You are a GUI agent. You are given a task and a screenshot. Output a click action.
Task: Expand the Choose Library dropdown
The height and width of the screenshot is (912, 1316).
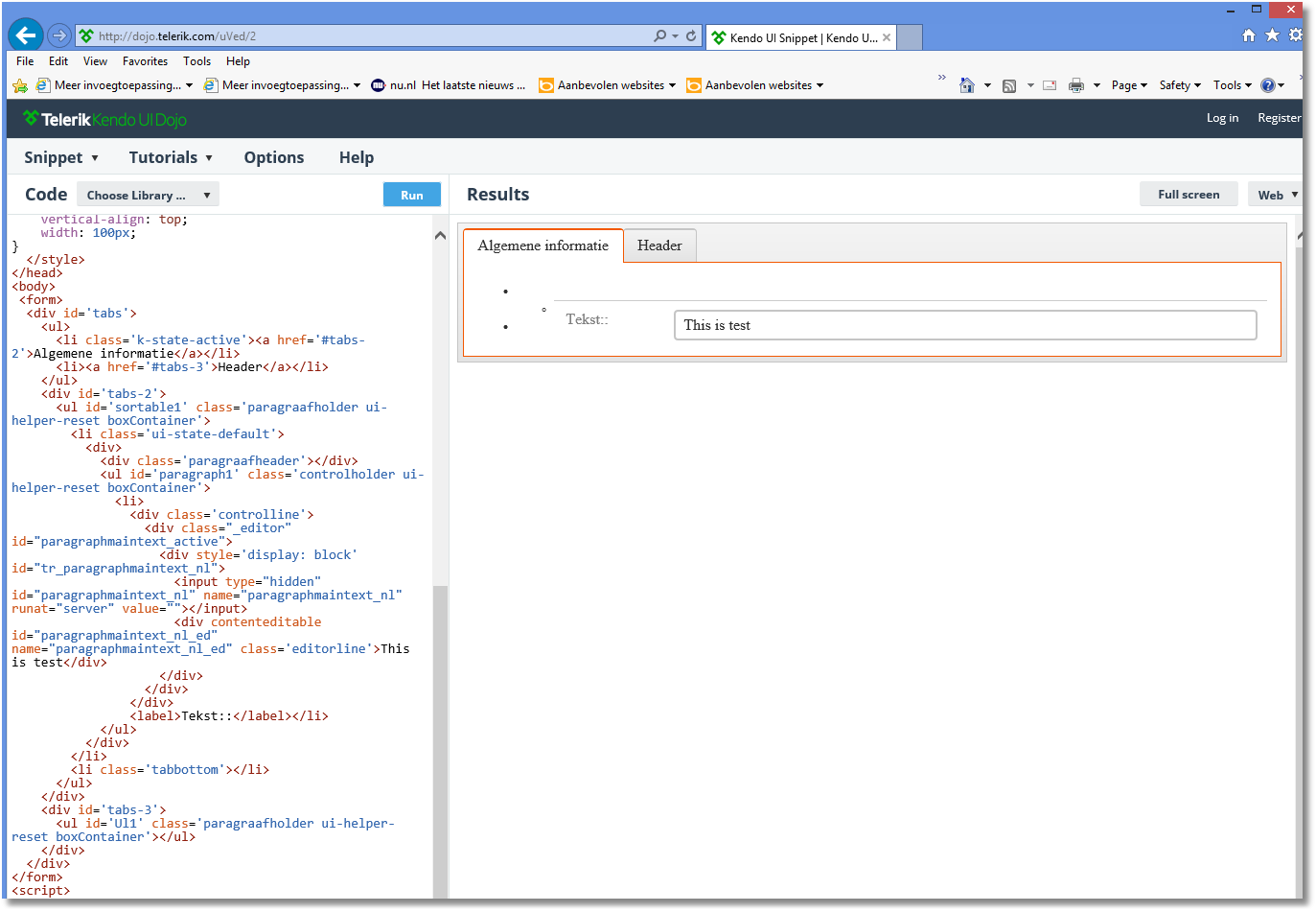point(148,195)
